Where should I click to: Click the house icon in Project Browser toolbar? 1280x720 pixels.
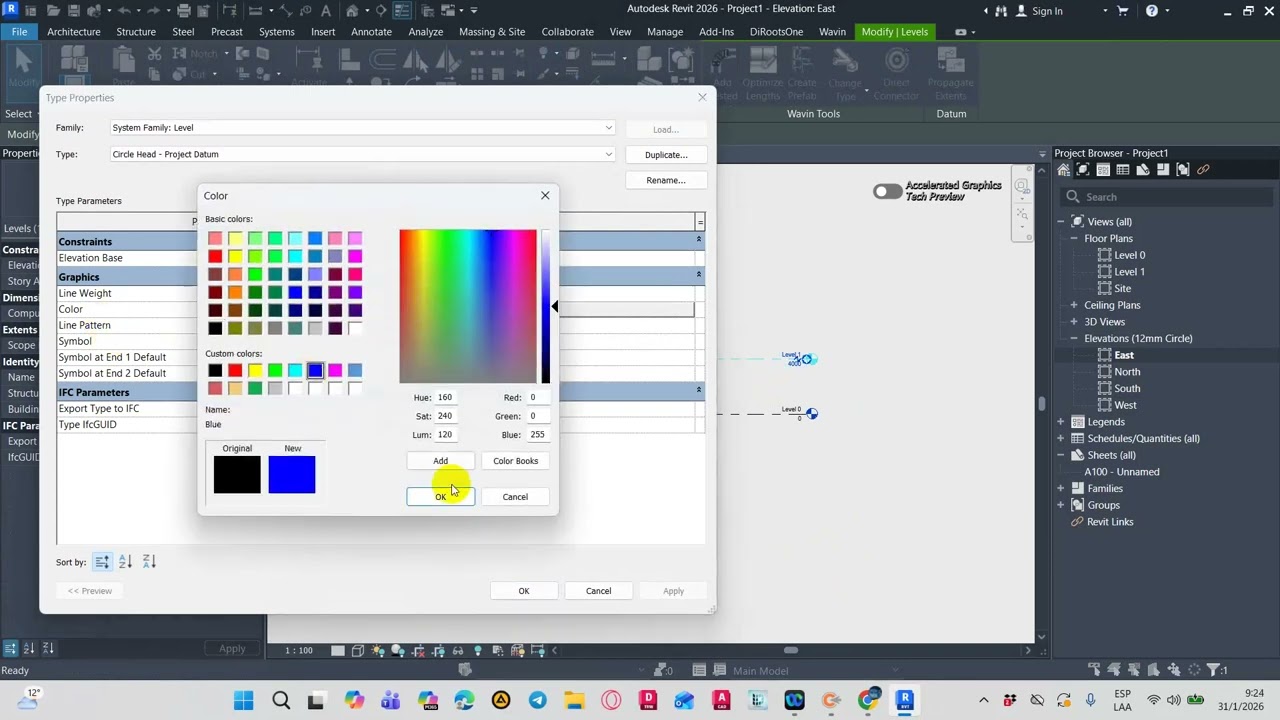click(1063, 170)
